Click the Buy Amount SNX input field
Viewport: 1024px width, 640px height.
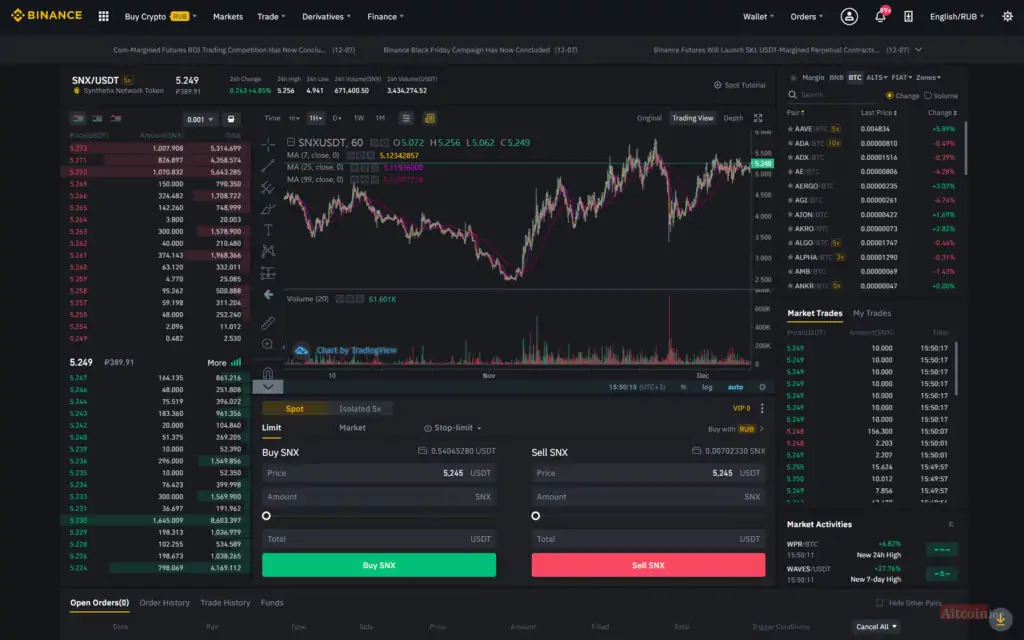click(x=379, y=497)
